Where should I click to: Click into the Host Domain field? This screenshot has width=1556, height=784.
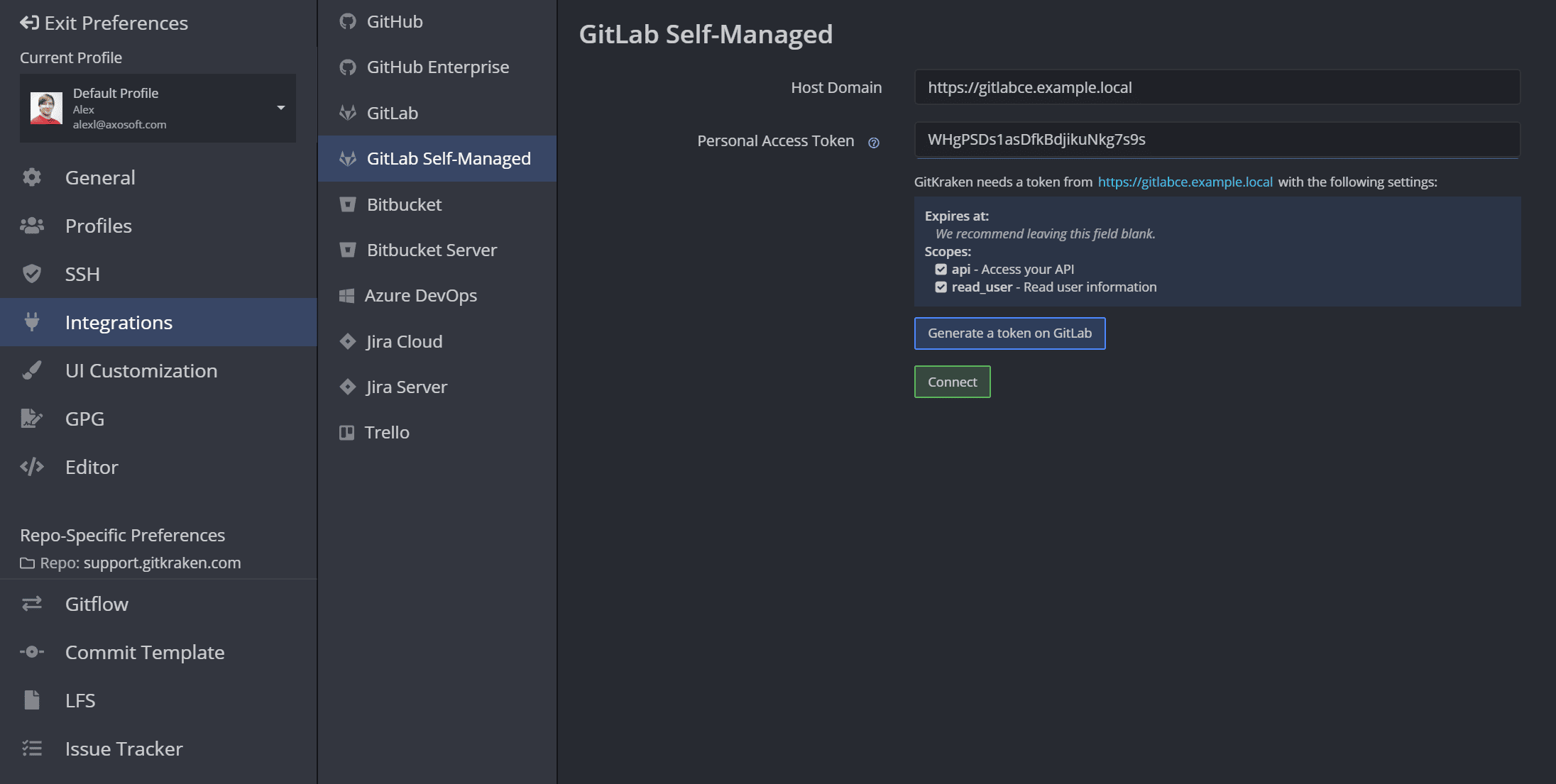point(1217,87)
